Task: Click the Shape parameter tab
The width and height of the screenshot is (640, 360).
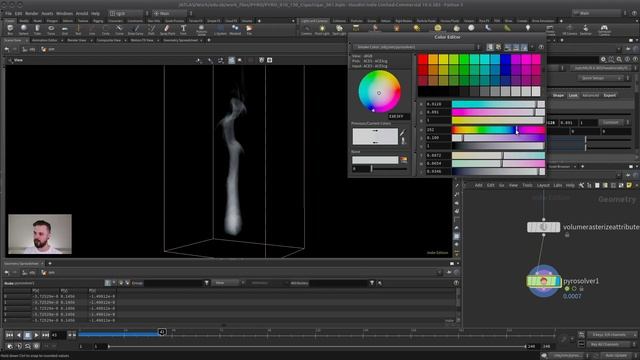Action: [558, 96]
